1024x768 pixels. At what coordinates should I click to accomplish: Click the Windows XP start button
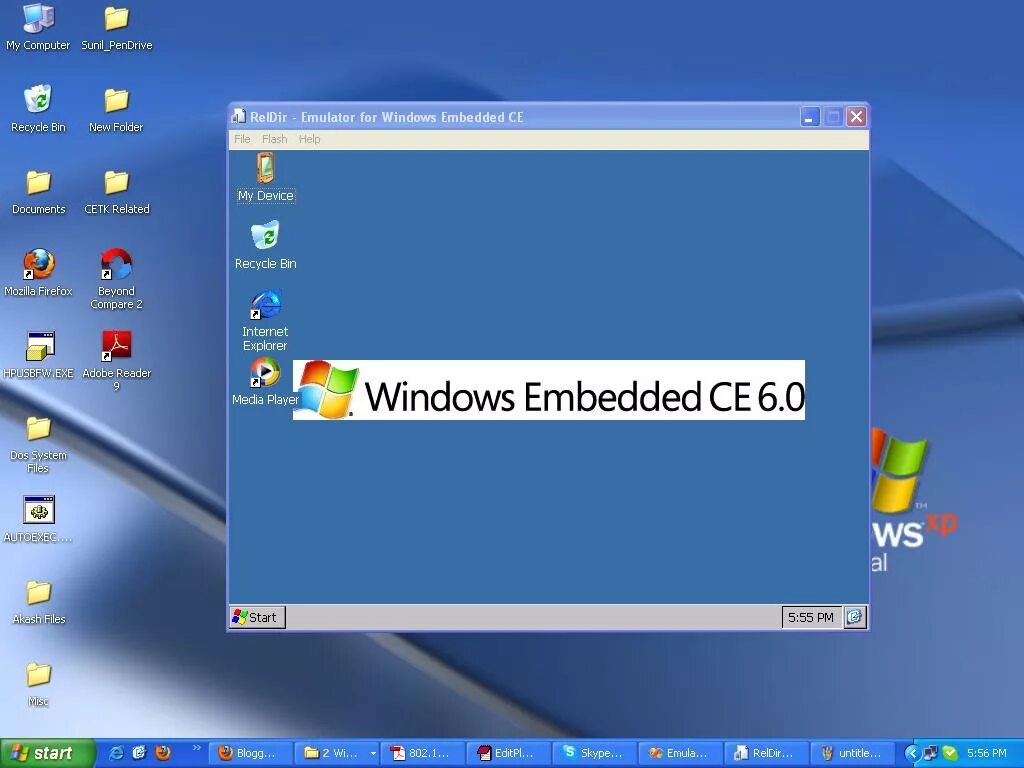click(47, 753)
